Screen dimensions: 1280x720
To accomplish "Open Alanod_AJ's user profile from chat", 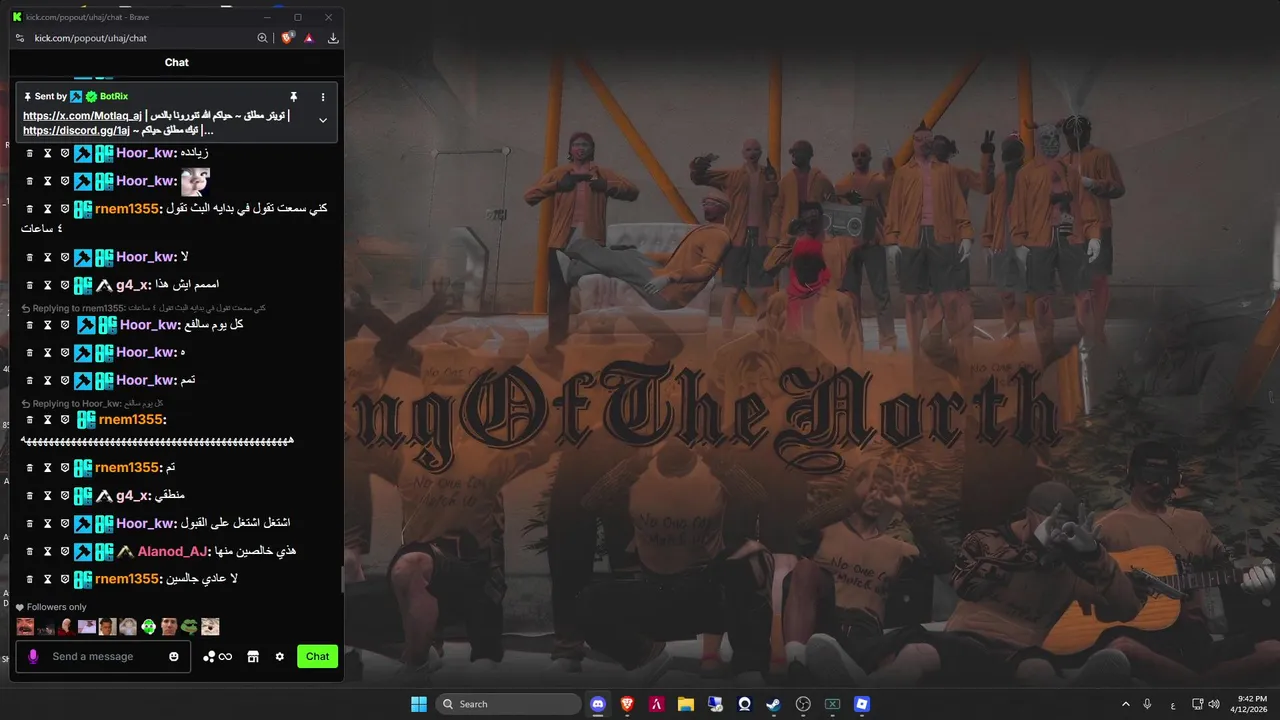I will [x=173, y=551].
